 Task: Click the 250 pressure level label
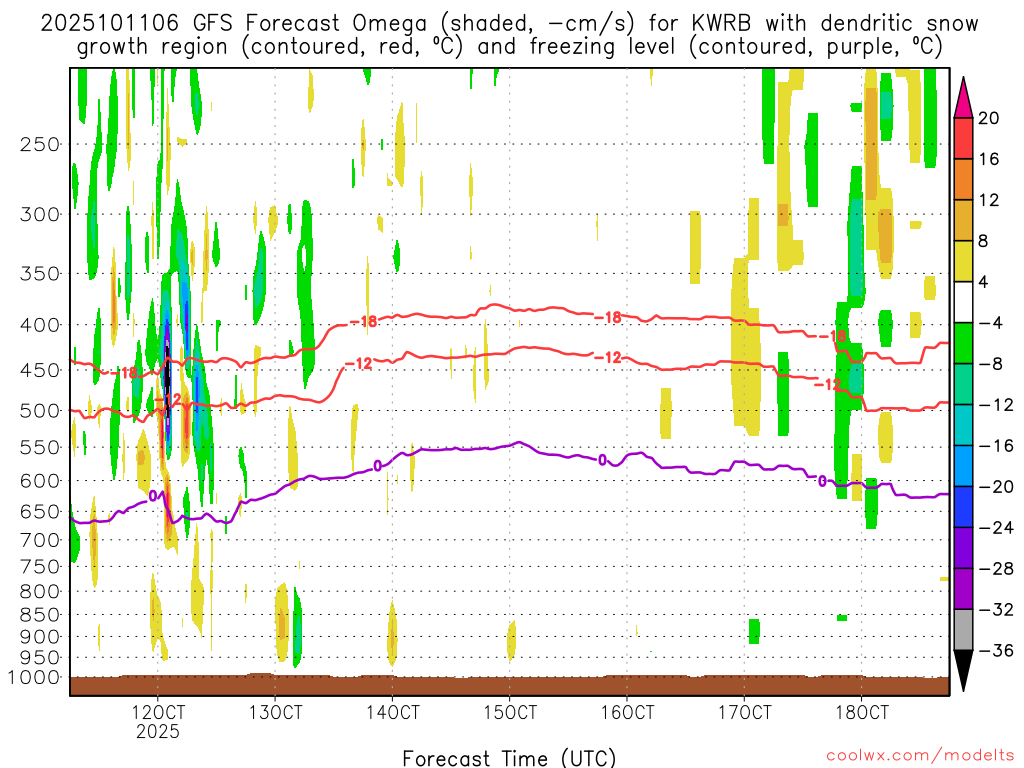coord(40,144)
